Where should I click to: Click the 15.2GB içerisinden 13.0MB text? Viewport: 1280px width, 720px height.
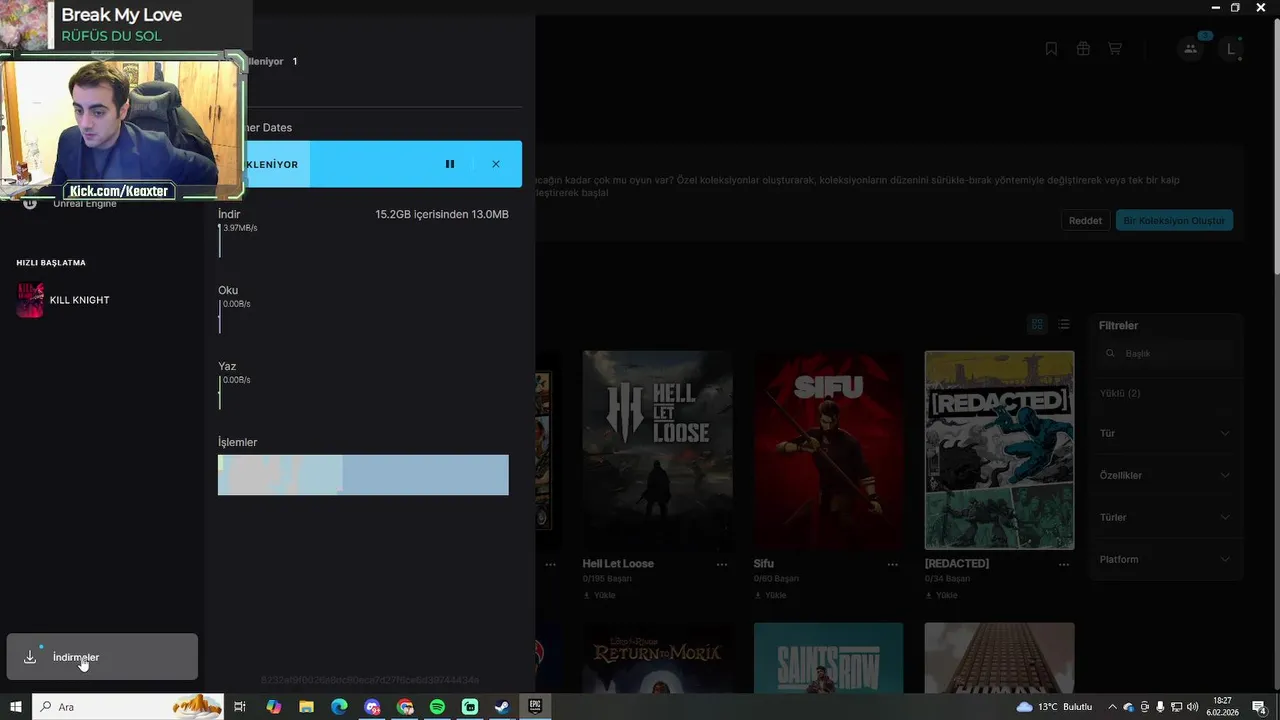tap(442, 214)
